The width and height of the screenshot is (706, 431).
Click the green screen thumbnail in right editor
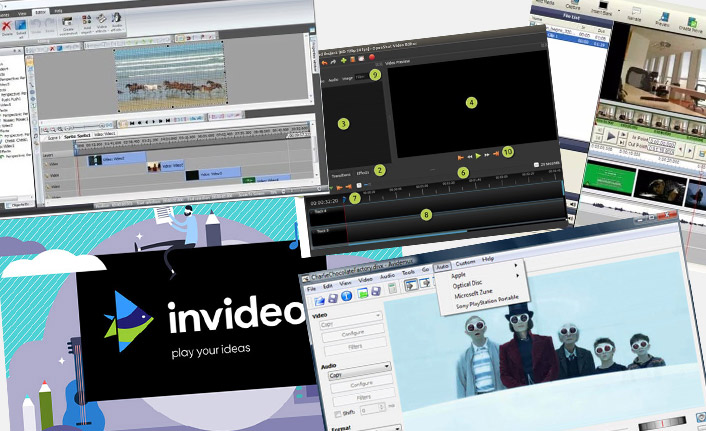(607, 179)
